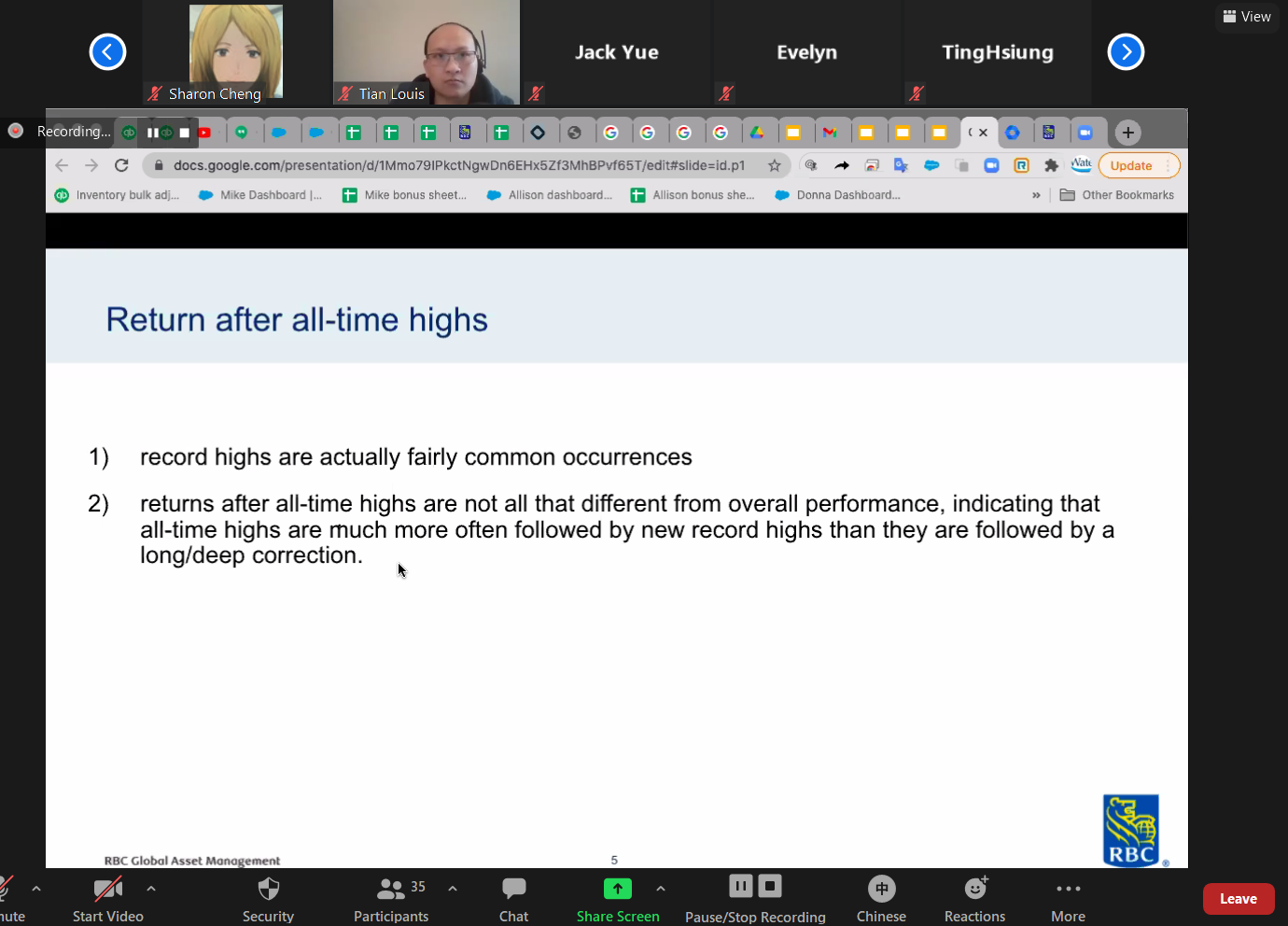This screenshot has height=926, width=1288.
Task: Open Inventory bulk adj bookmark
Action: pyautogui.click(x=117, y=195)
